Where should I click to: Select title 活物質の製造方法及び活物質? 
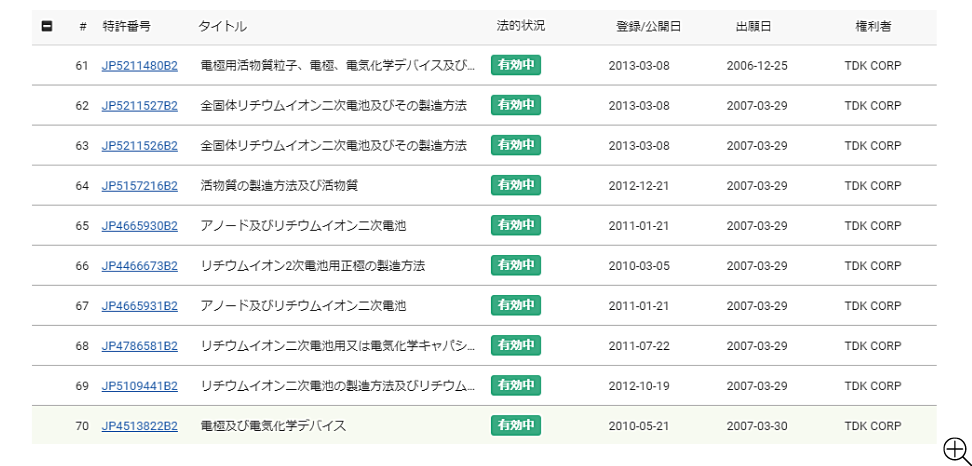point(279,186)
